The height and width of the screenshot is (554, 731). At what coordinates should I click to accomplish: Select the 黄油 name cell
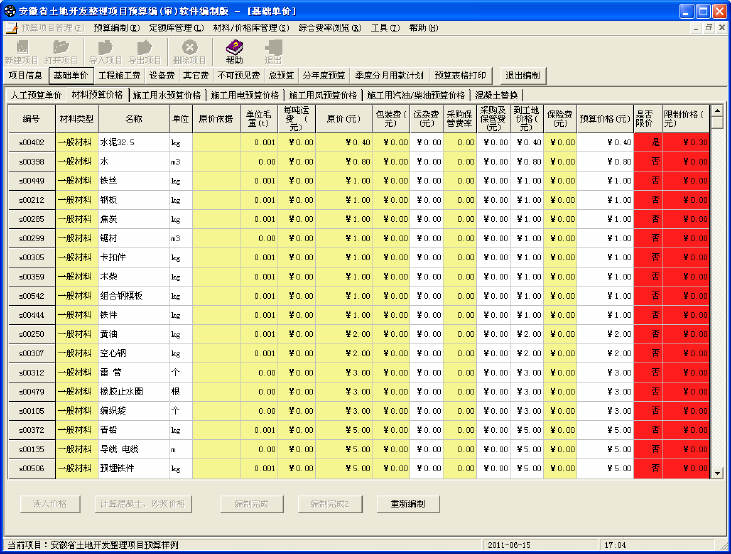[134, 334]
